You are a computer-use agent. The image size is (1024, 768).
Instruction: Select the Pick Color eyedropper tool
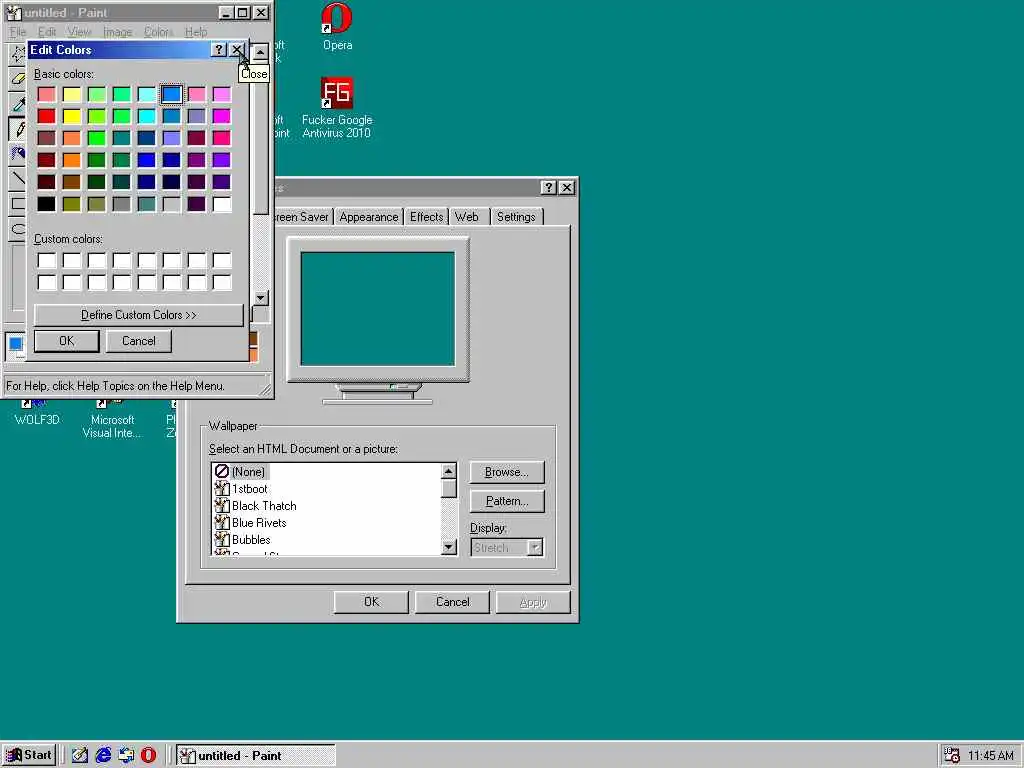pos(18,103)
